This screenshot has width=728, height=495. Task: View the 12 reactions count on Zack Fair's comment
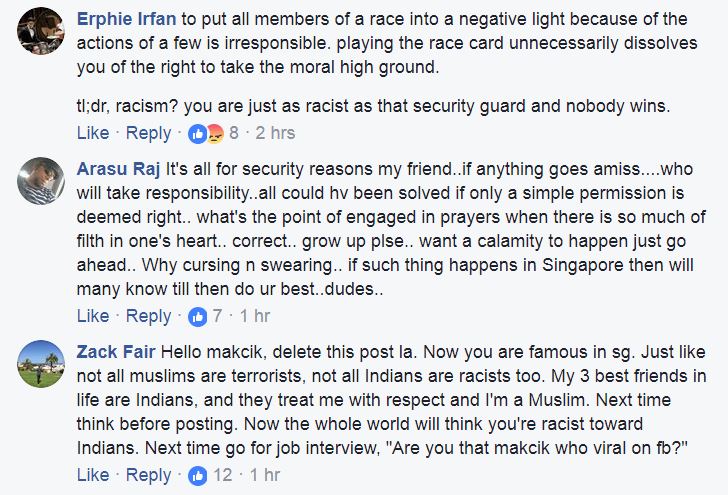click(222, 475)
